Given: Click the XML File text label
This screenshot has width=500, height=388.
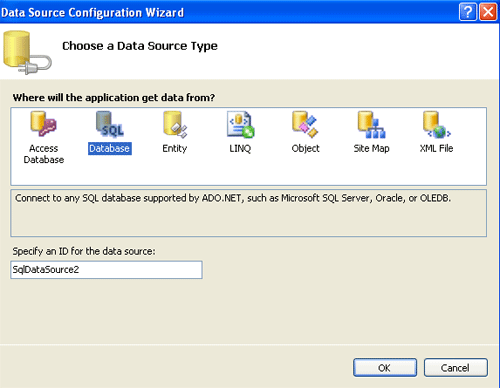Looking at the screenshot, I should point(436,148).
